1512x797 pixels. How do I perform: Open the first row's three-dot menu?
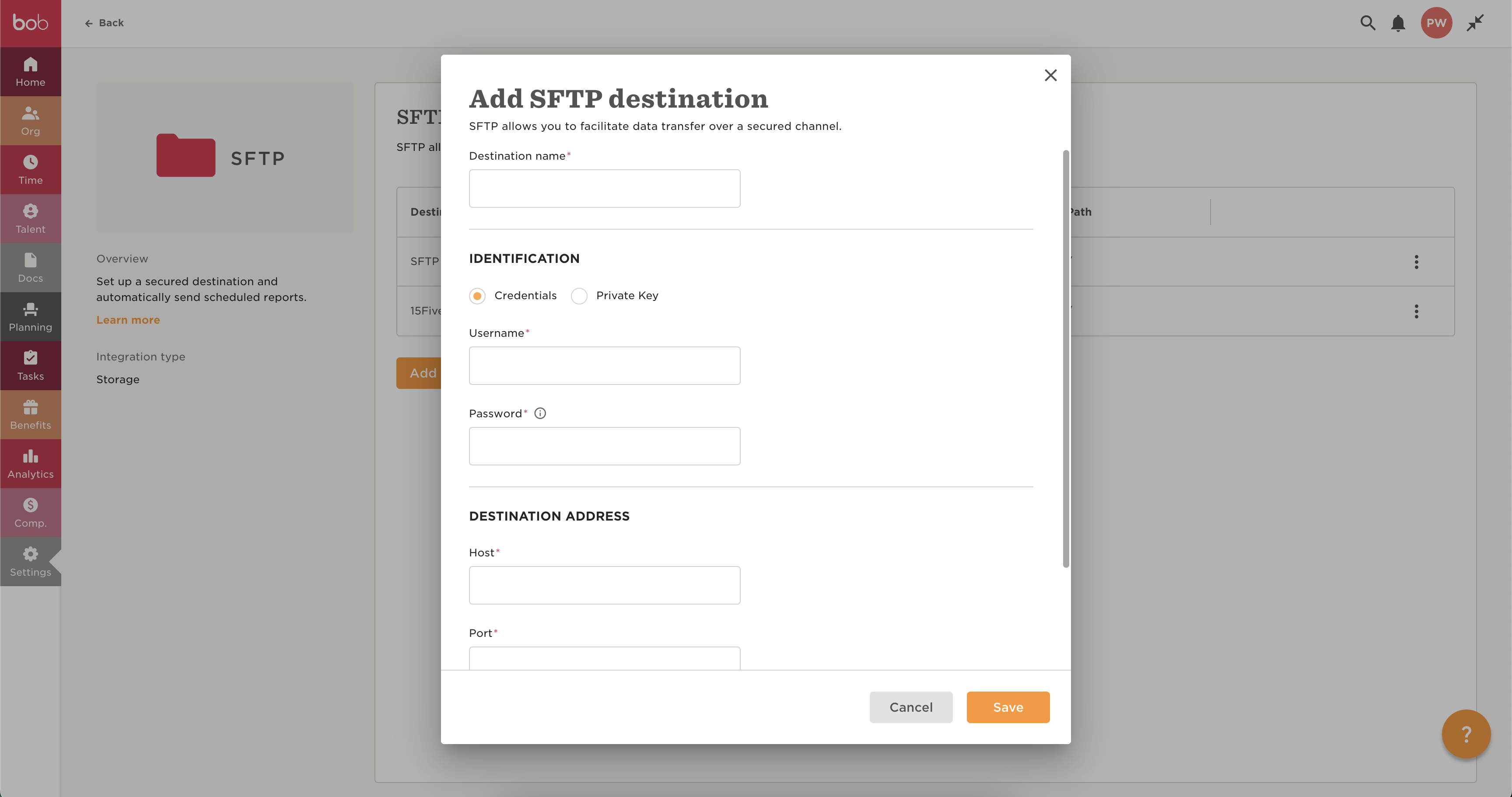tap(1416, 262)
